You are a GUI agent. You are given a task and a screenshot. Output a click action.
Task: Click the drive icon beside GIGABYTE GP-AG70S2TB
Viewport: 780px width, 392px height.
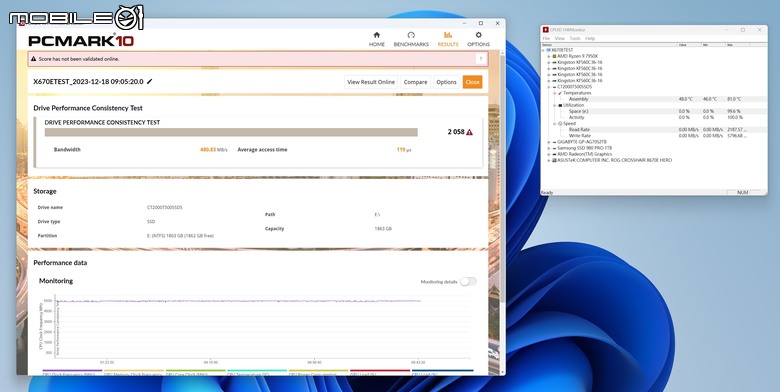pyautogui.click(x=554, y=142)
